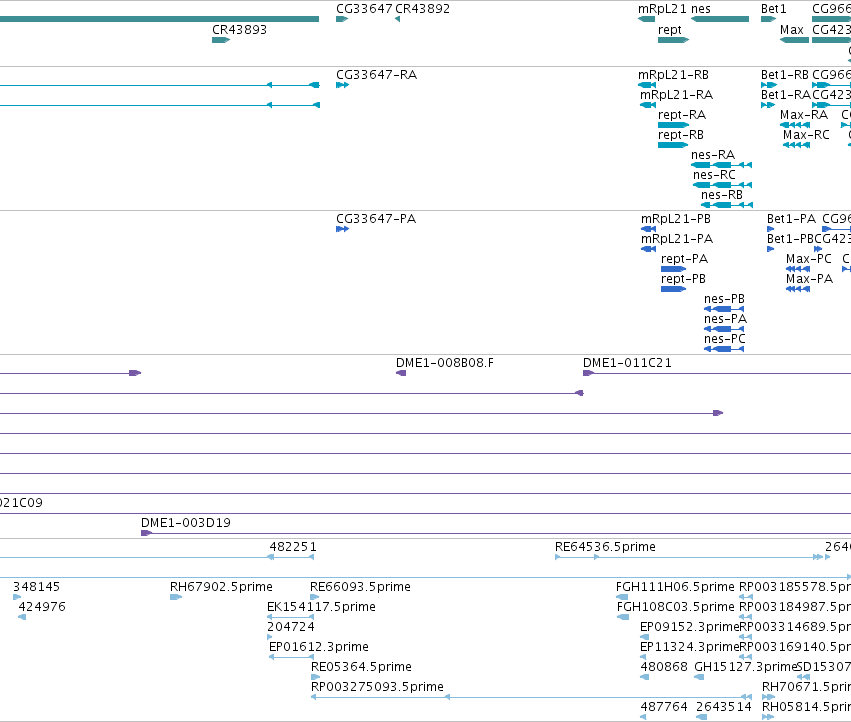Click the rept-RB transcript label
851x722 pixels.
pyautogui.click(x=681, y=135)
